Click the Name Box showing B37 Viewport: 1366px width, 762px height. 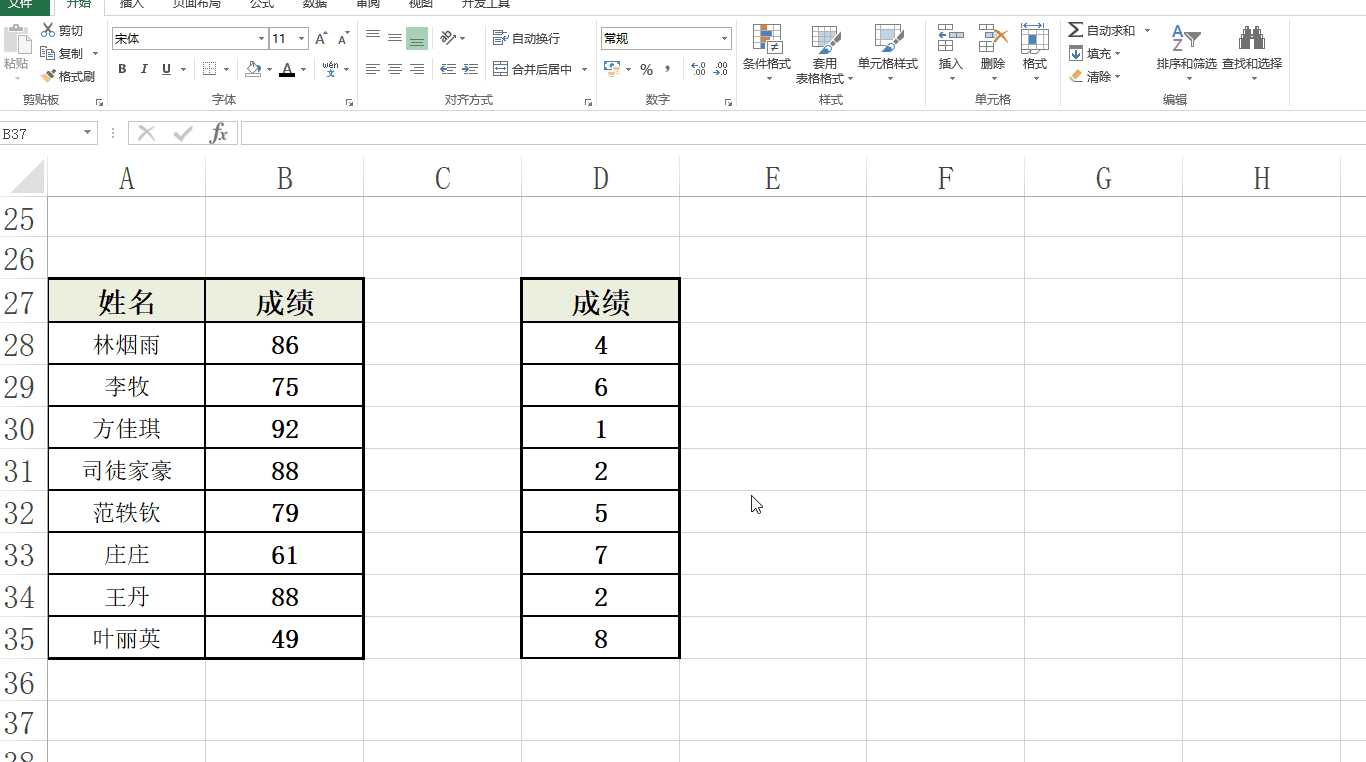tap(40, 133)
